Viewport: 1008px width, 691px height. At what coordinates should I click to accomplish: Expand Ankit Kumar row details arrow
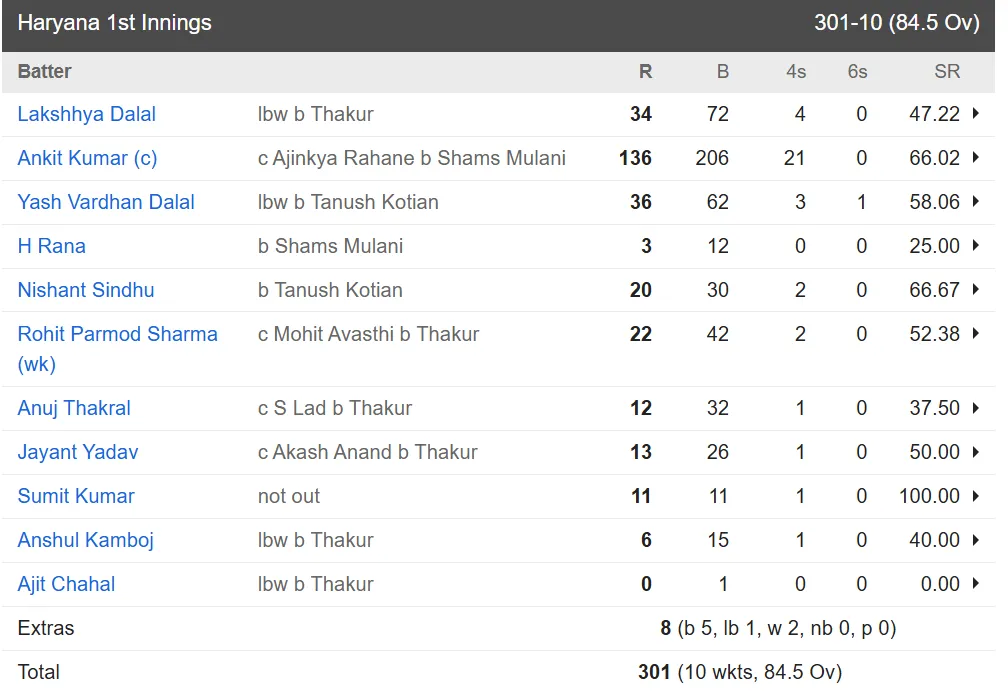click(x=976, y=157)
